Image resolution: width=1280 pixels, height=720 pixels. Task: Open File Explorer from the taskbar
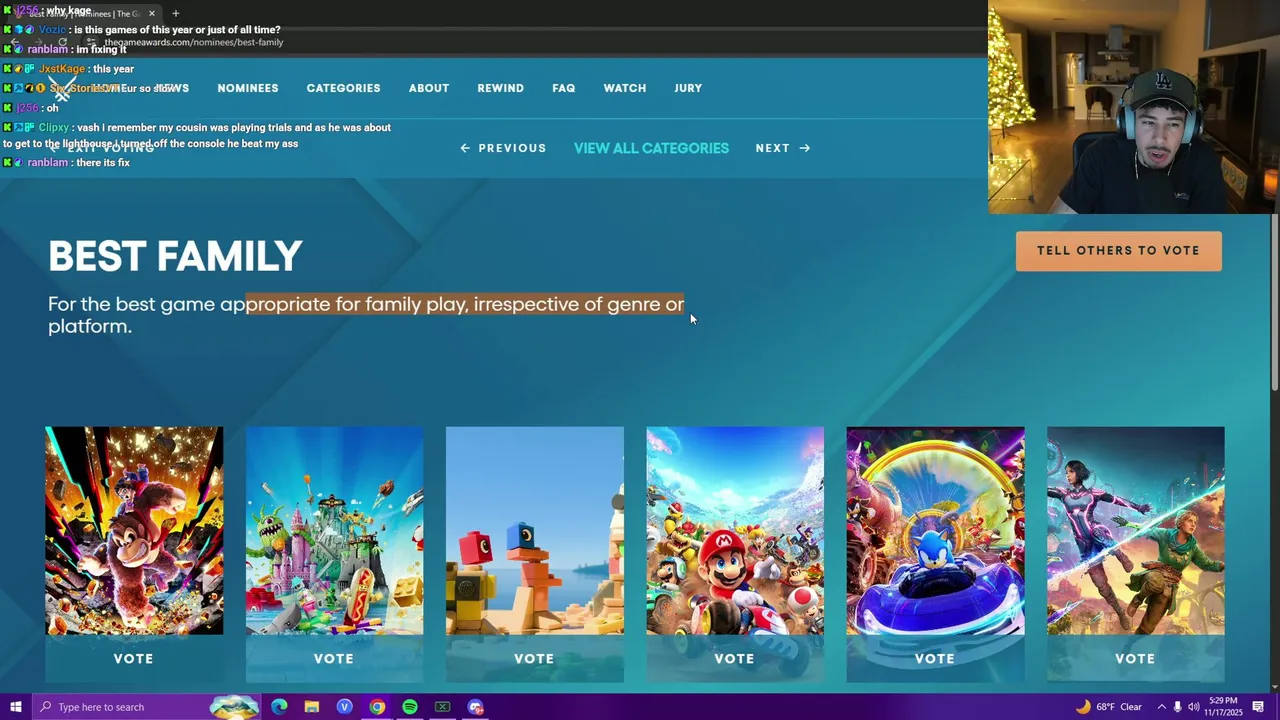click(x=312, y=707)
